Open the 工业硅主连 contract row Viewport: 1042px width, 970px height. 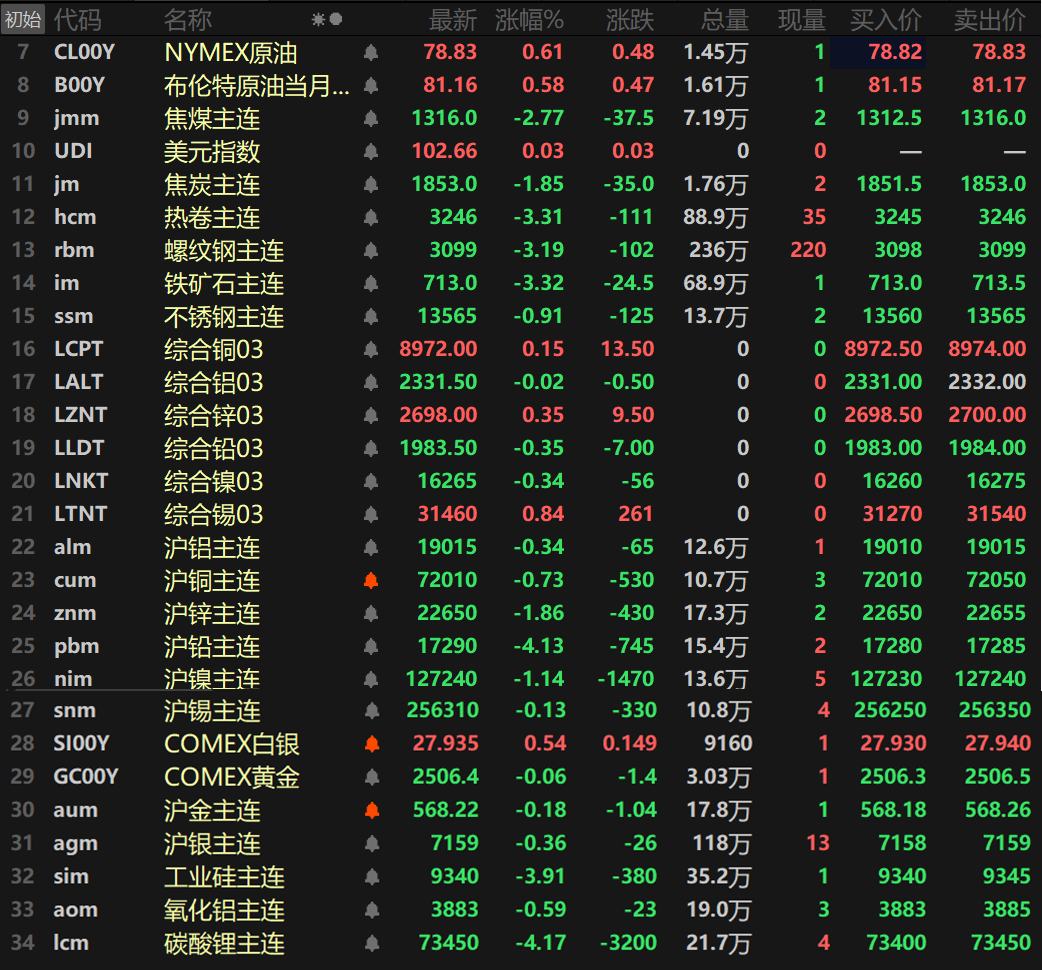tap(224, 877)
